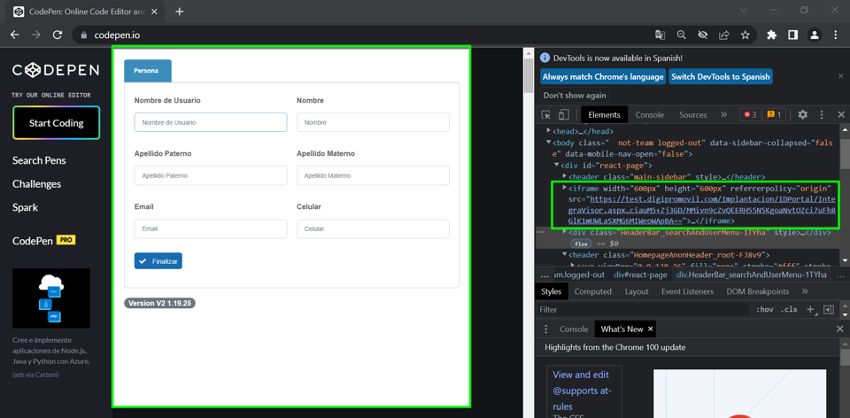Click the Start Coding button
The image size is (850, 418).
tap(56, 123)
